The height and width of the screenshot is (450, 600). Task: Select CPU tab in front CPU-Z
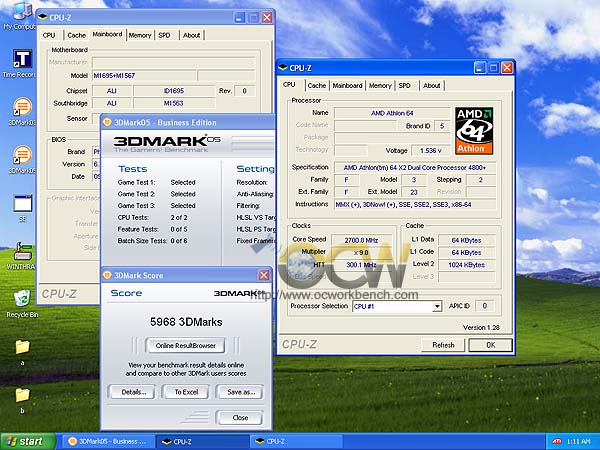coord(290,85)
